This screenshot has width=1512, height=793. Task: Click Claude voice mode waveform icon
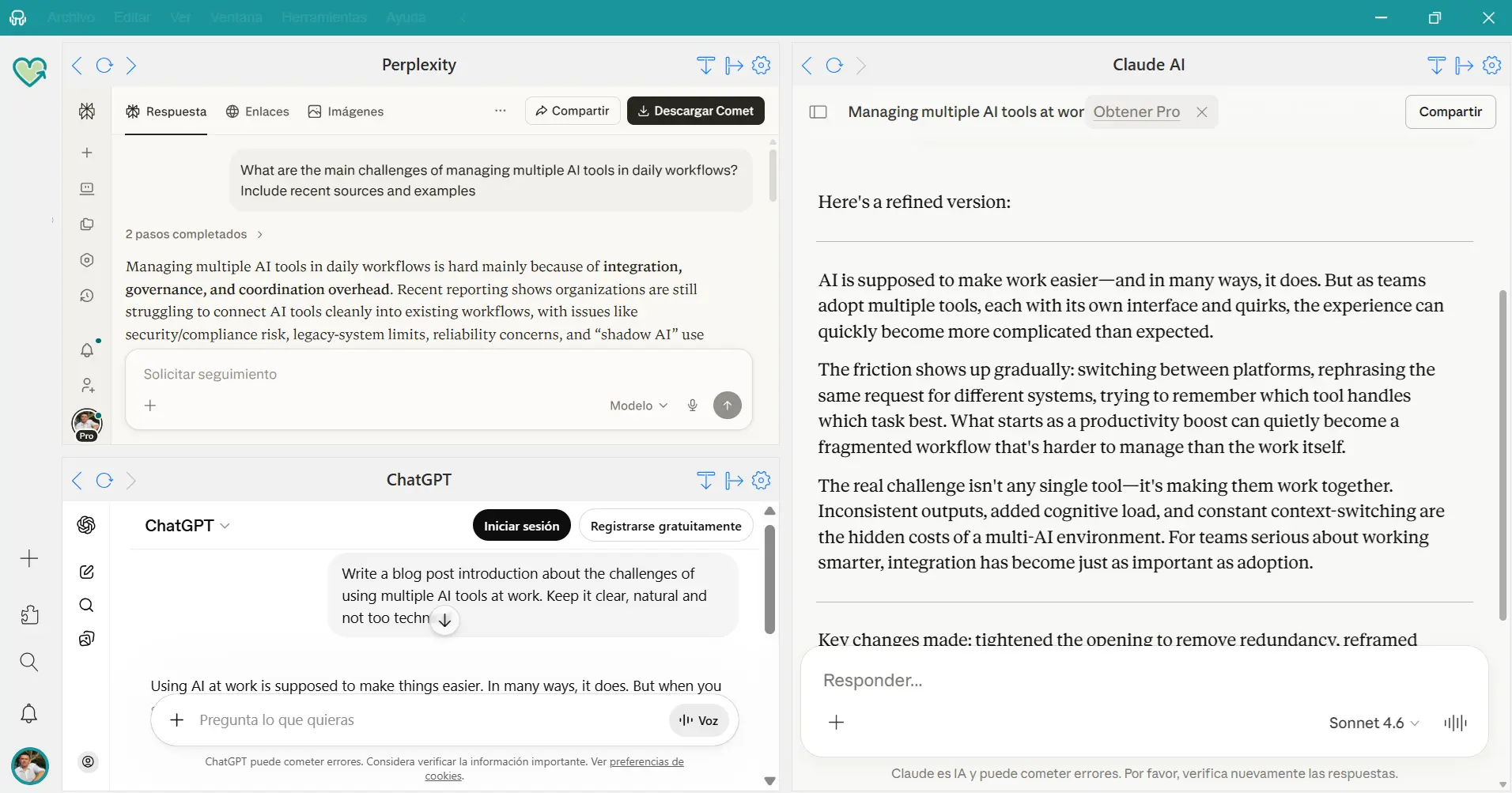[x=1455, y=723]
